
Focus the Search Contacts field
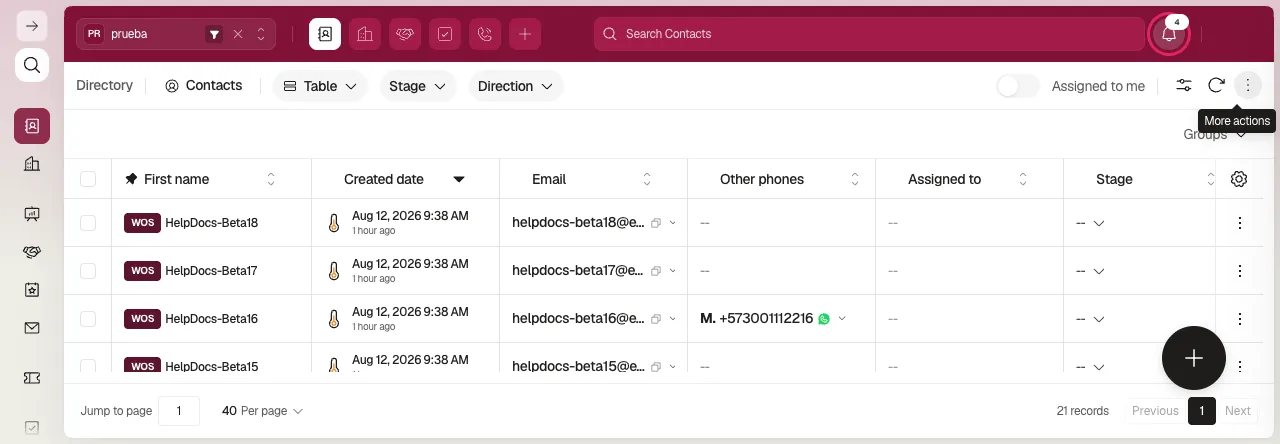pos(869,34)
